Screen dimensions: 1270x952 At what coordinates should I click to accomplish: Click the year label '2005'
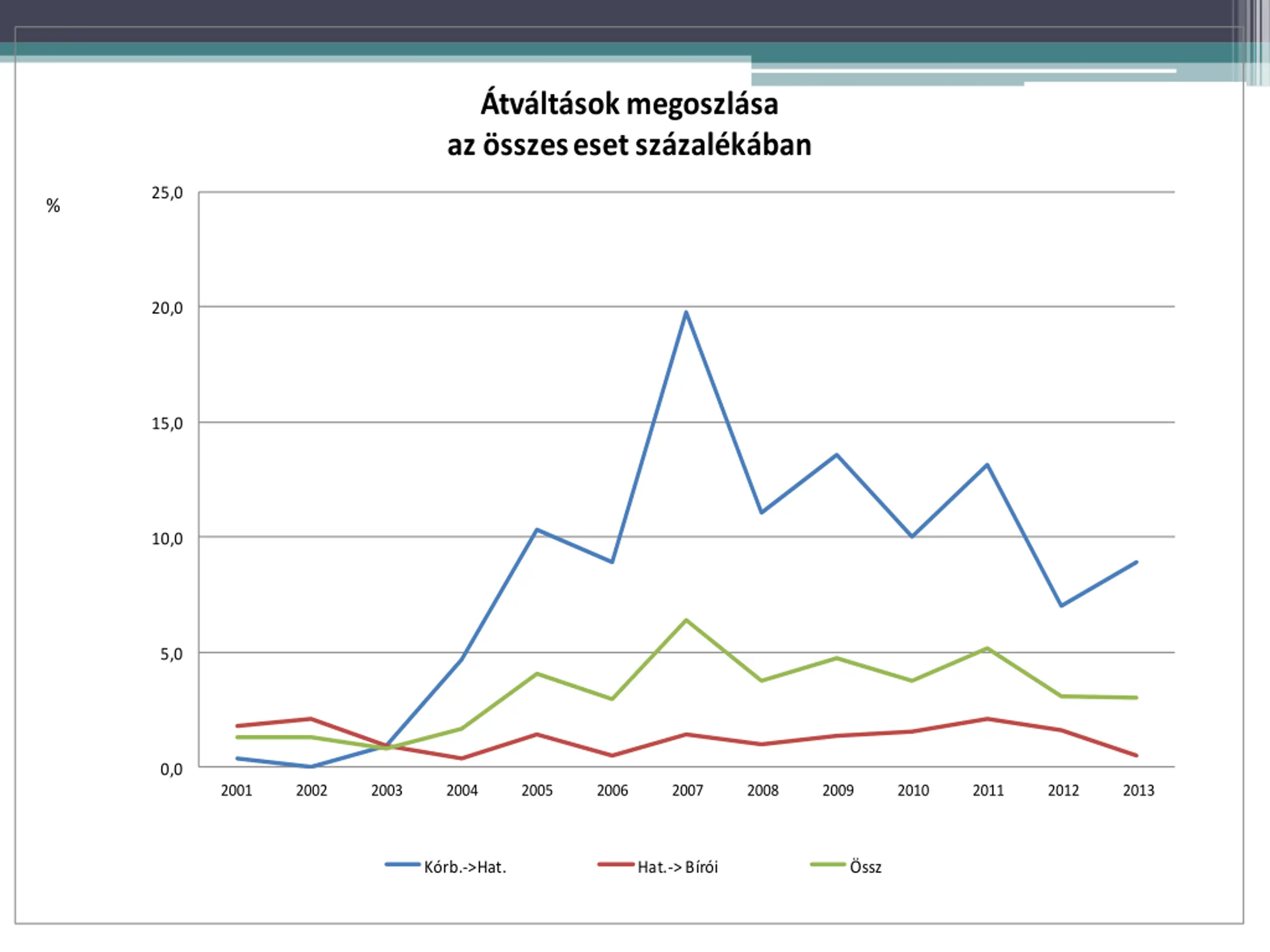pos(537,791)
